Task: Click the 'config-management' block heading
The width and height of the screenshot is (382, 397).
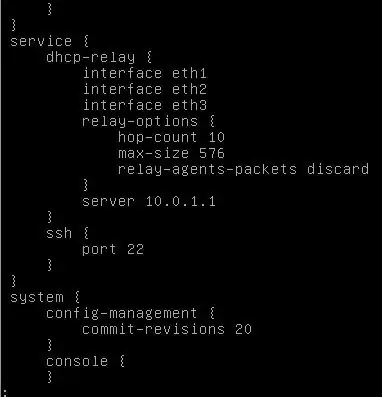Action: [122, 314]
